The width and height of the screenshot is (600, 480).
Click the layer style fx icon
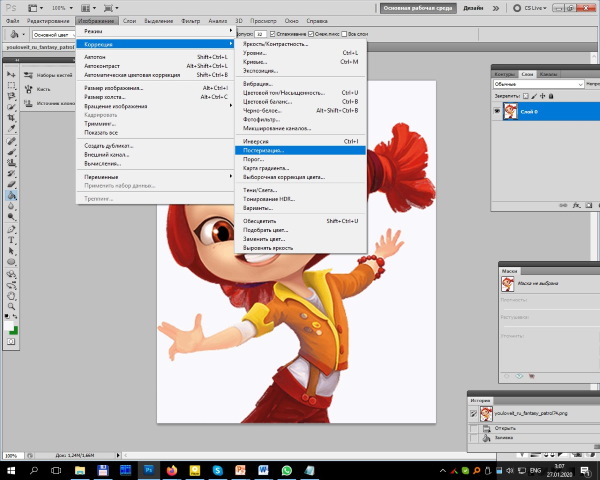576,206
